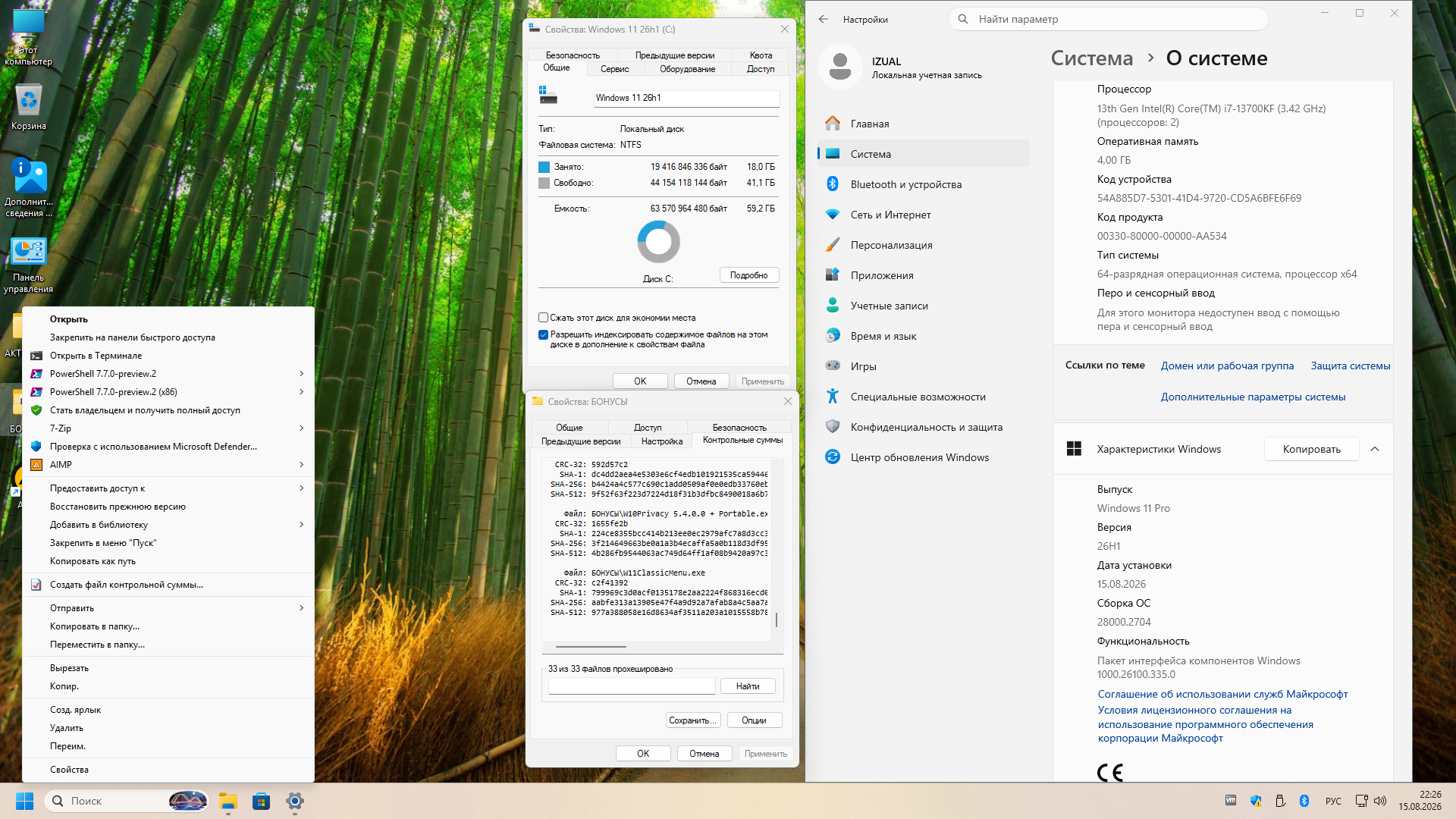The image size is (1456, 819).
Task: Open the safely remove hardware USB tray icon
Action: coord(1280,801)
